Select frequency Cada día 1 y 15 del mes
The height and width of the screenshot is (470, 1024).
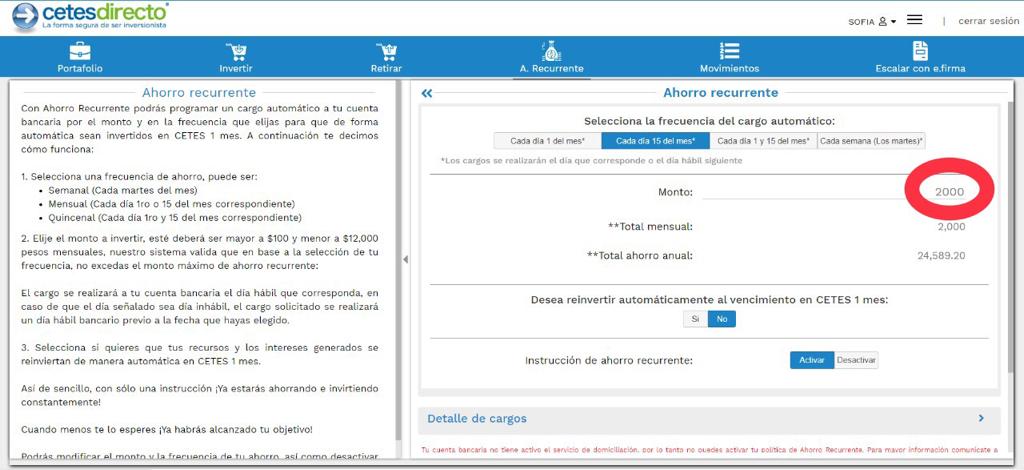pos(763,141)
